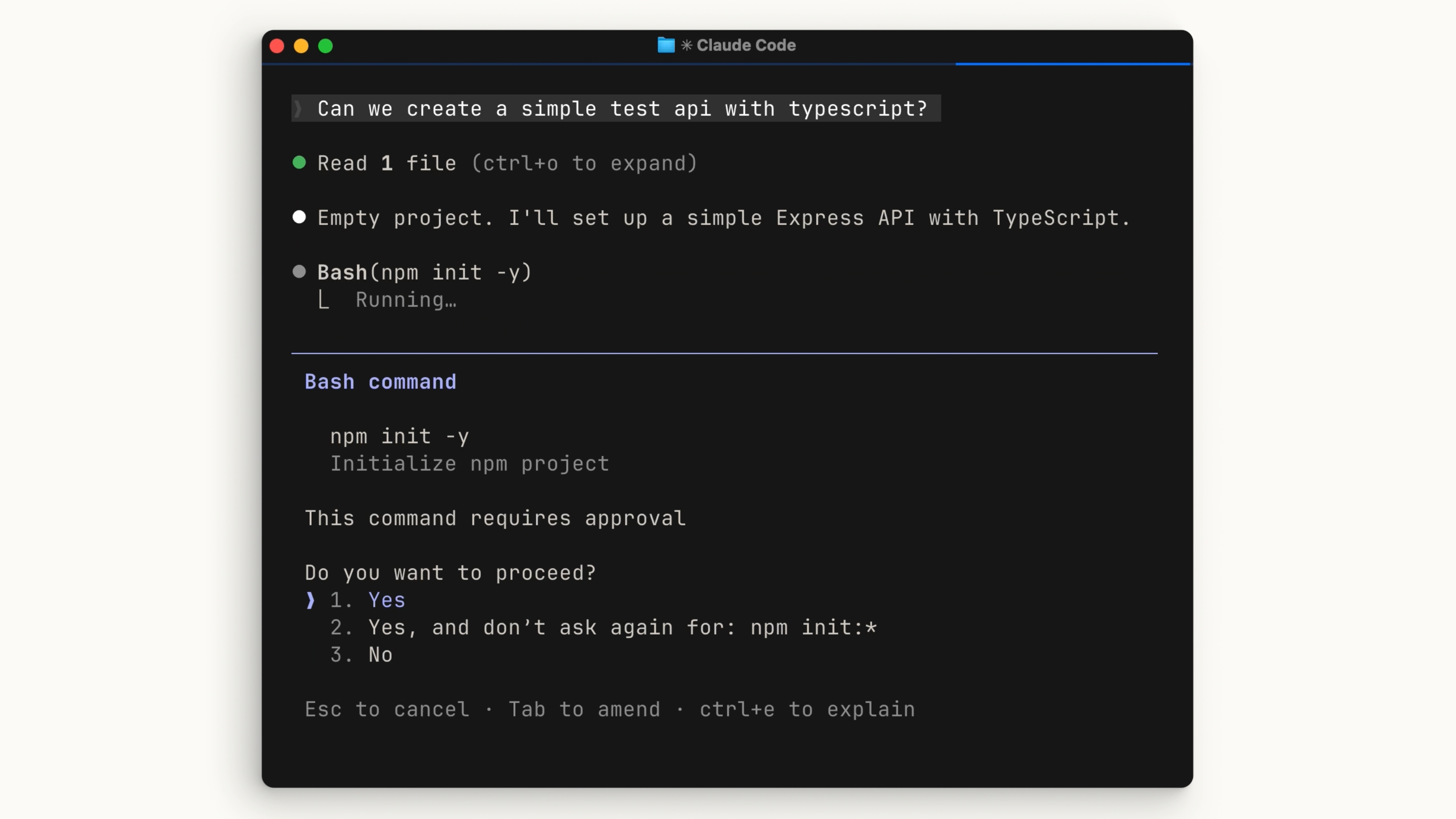Expand the Bash(npm init -y) tool call

(424, 273)
